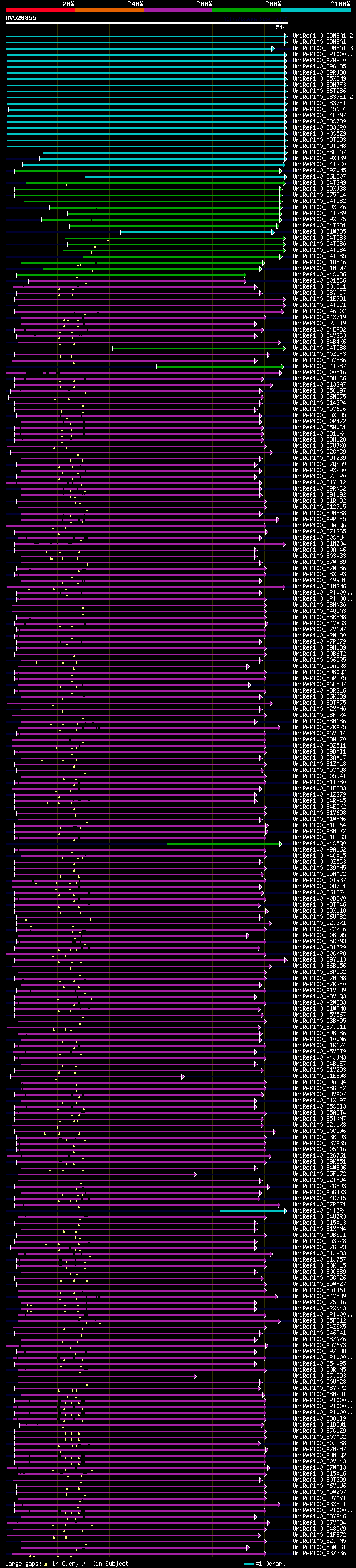Click hit label UniRef100_Q9ZWM5
Image resolution: width=356 pixels, height=1568 pixels.
coord(319,170)
